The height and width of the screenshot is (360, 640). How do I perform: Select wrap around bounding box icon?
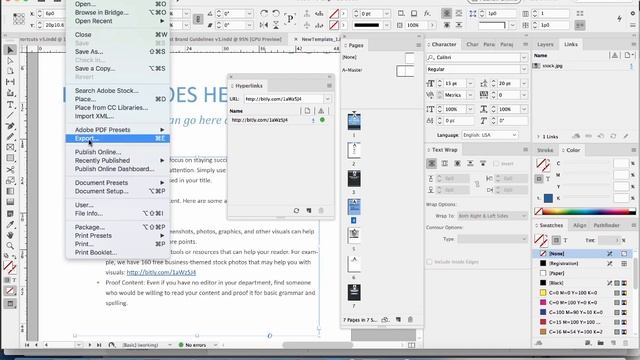pos(444,163)
